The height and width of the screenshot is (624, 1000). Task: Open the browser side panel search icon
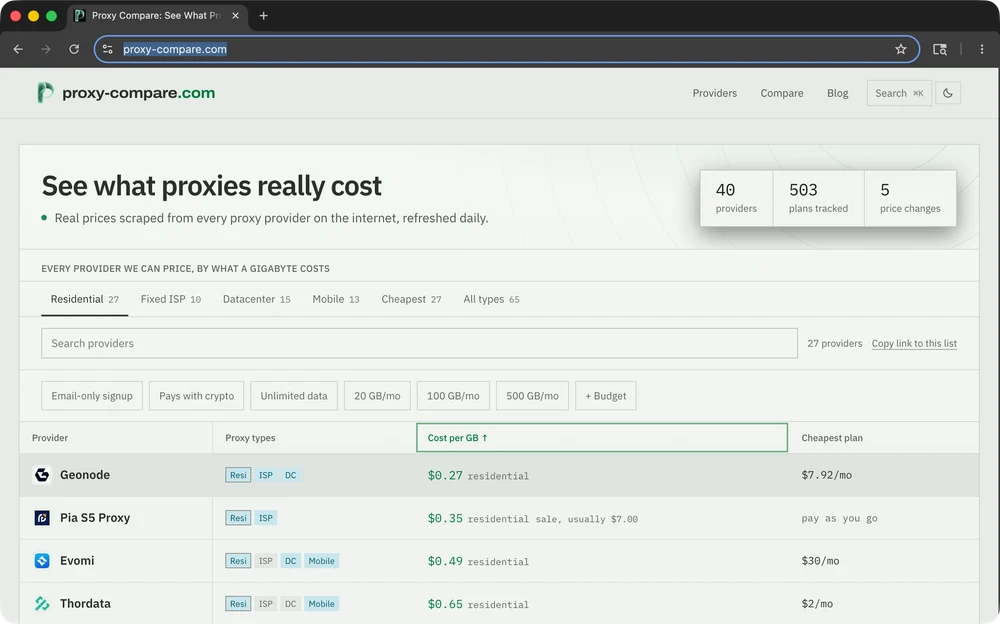tap(939, 49)
